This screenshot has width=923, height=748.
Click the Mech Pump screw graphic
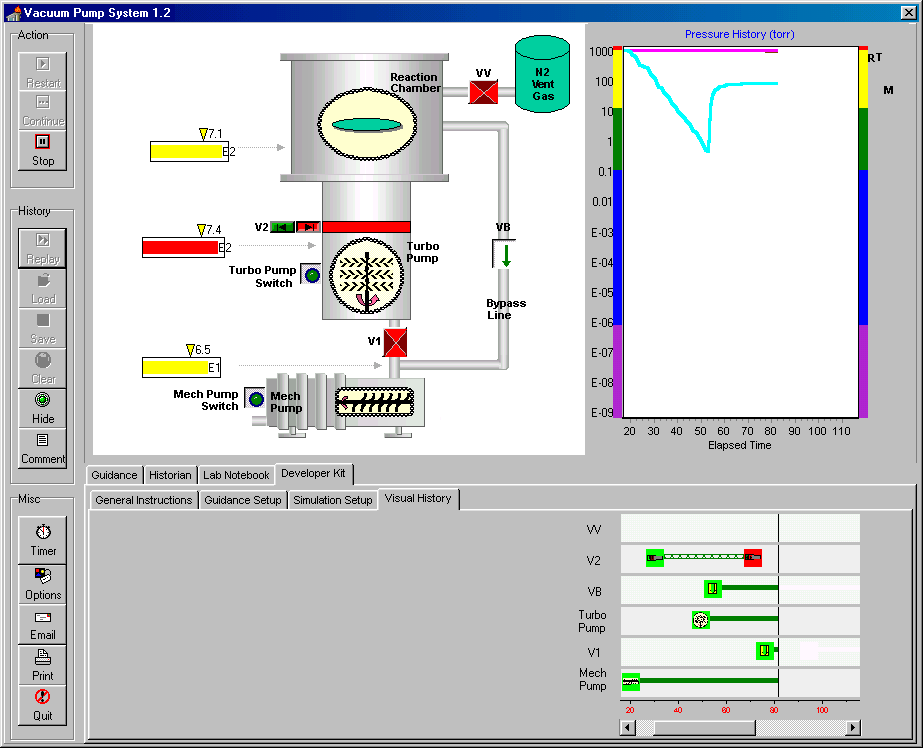[375, 402]
